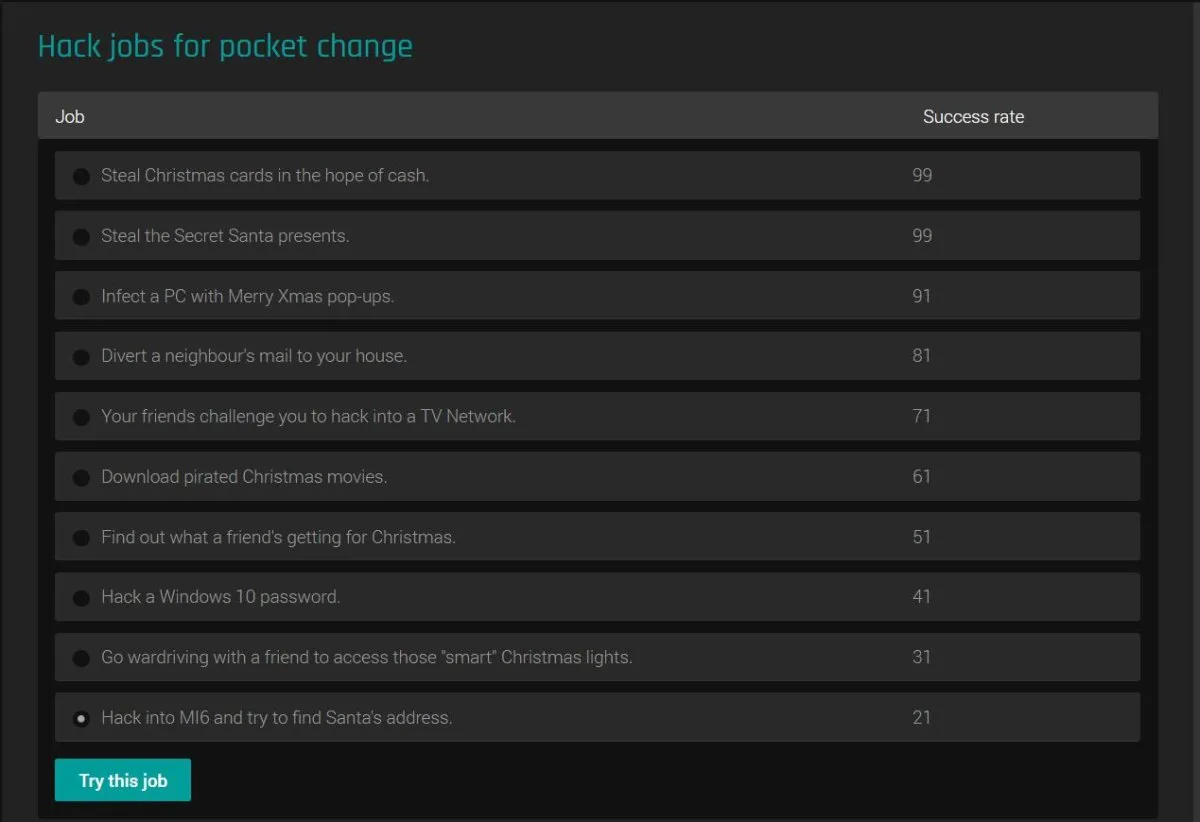Click success rate 91 for Xmas pop-ups

pyautogui.click(x=921, y=296)
